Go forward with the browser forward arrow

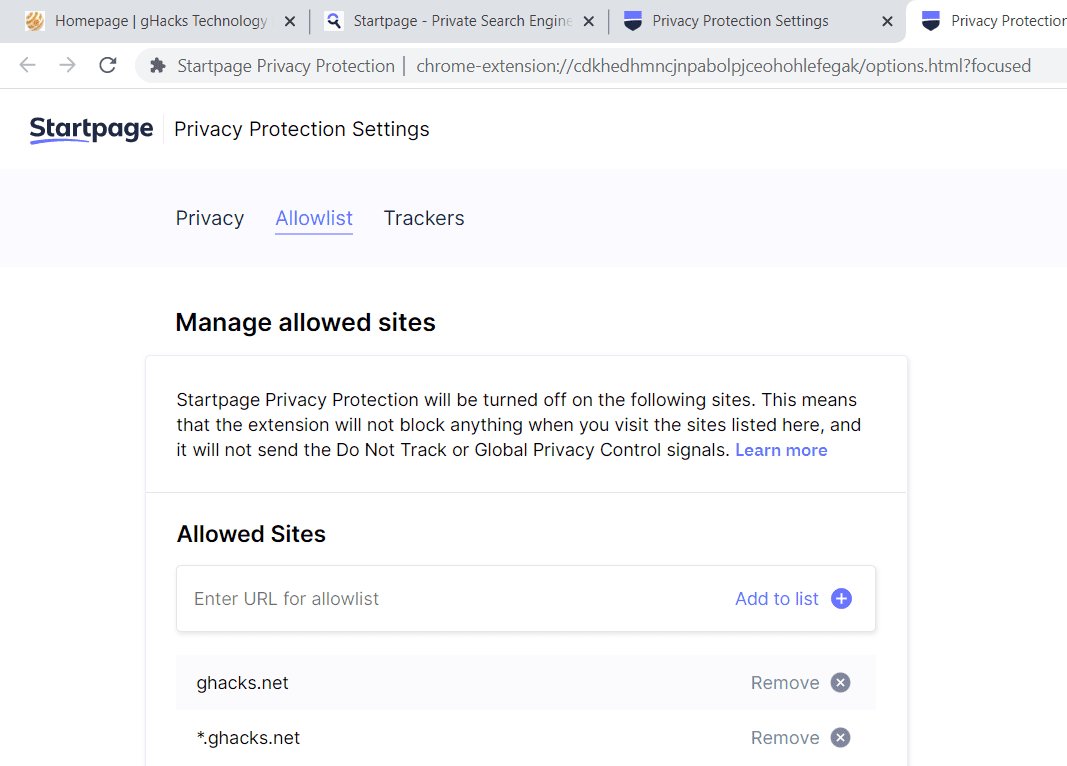[x=67, y=65]
